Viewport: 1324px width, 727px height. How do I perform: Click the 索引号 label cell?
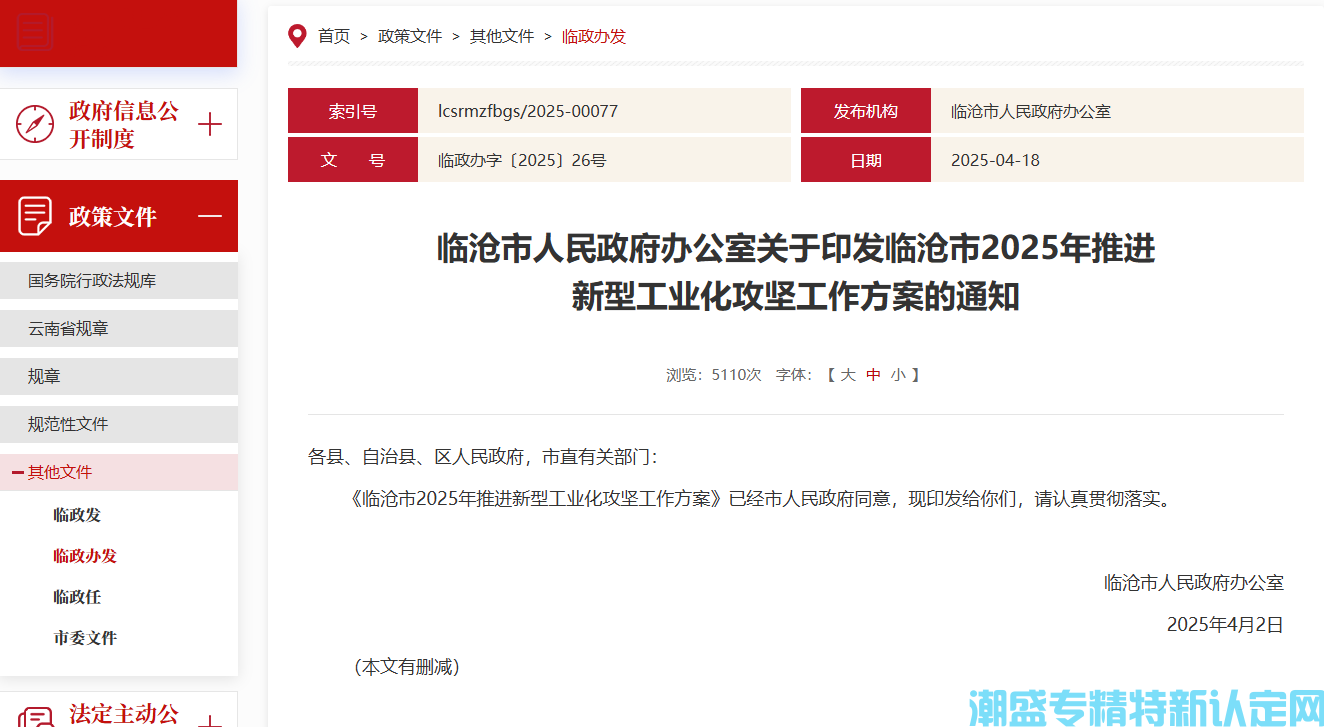pos(353,111)
